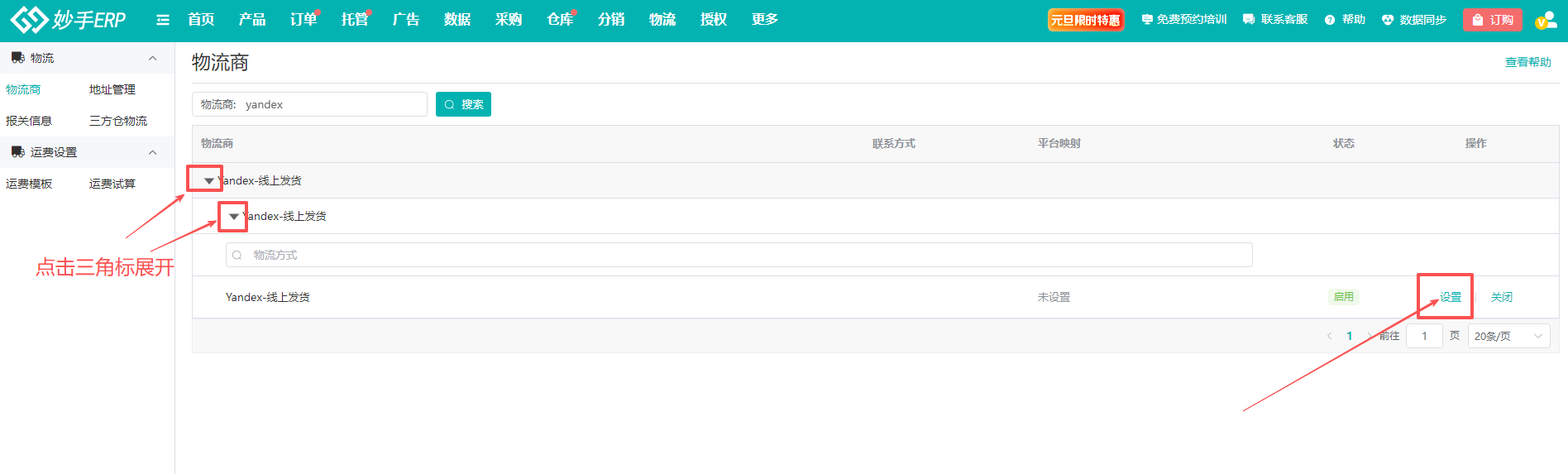
Task: Open 广告 menu
Action: tap(406, 19)
